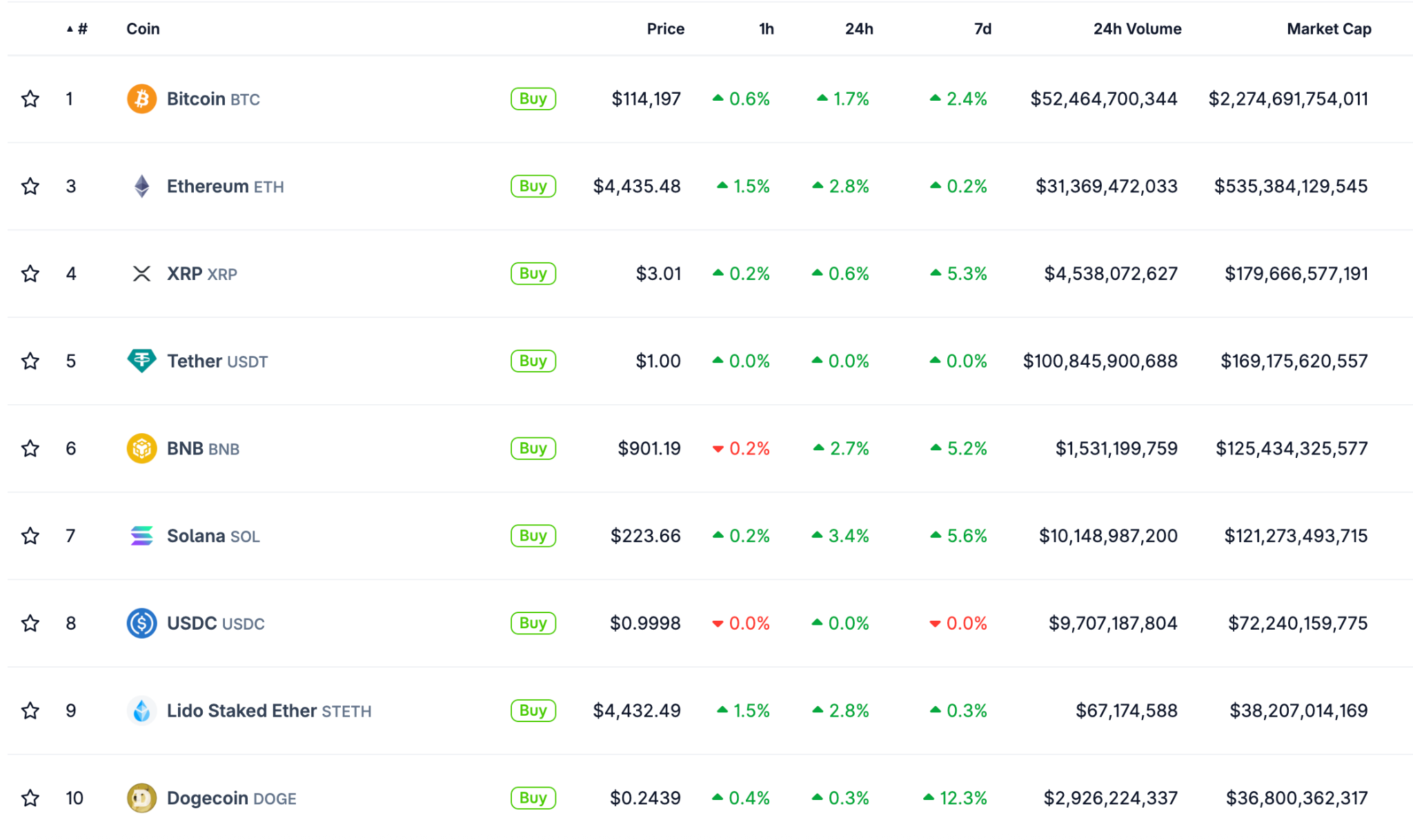This screenshot has height=840, width=1413.
Task: Click the Solana logo icon
Action: 141,536
